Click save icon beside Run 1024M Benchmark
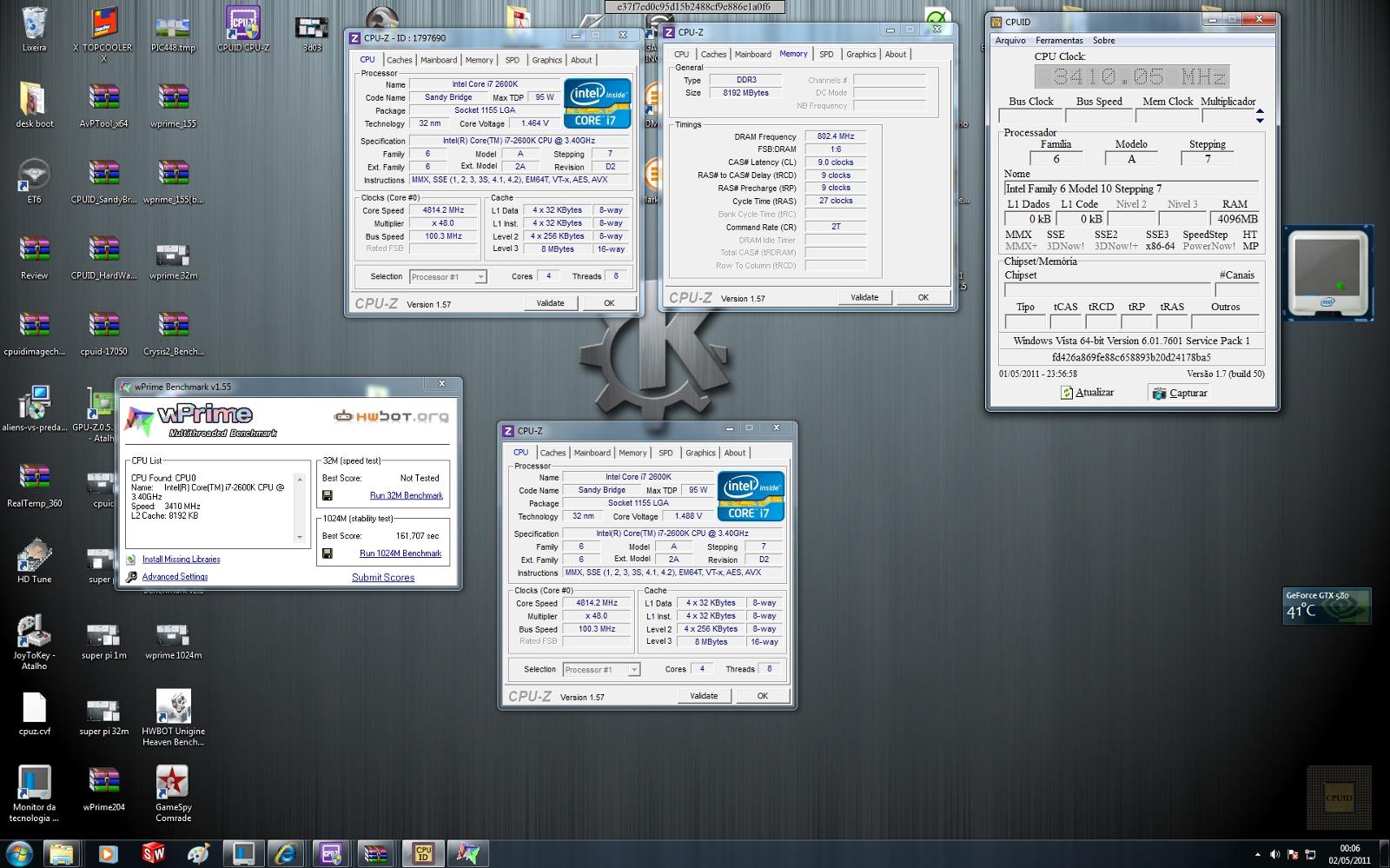The image size is (1390, 868). point(328,553)
